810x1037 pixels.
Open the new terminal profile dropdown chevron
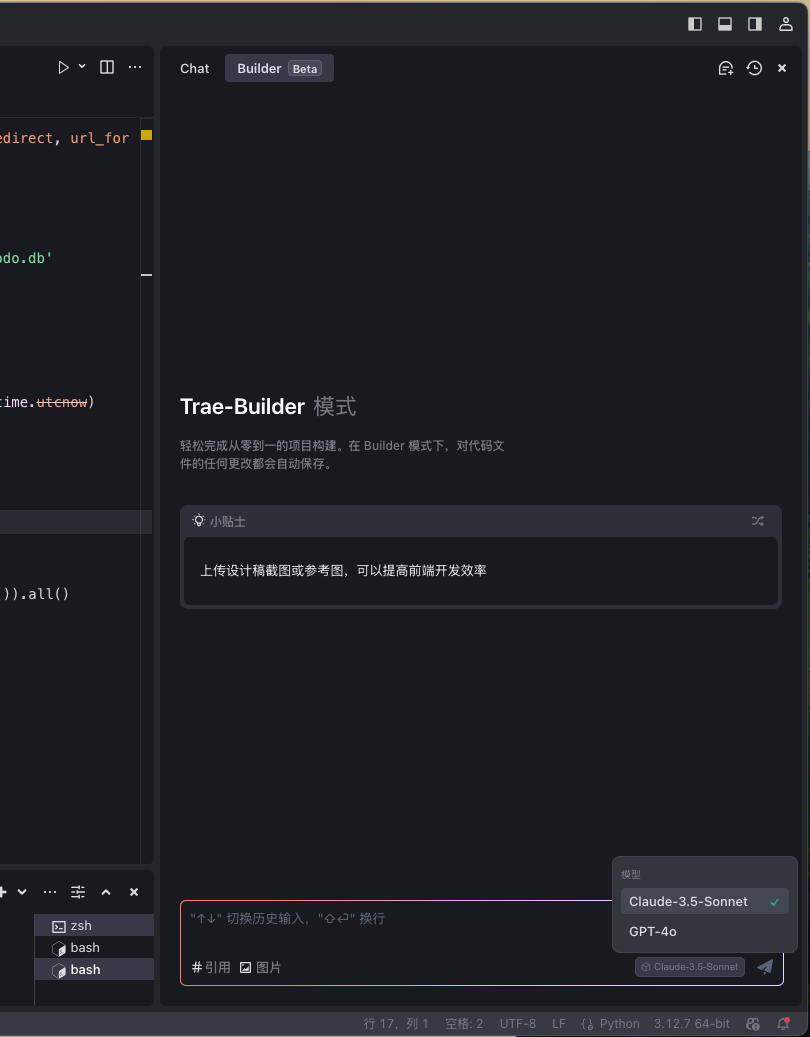pos(22,892)
